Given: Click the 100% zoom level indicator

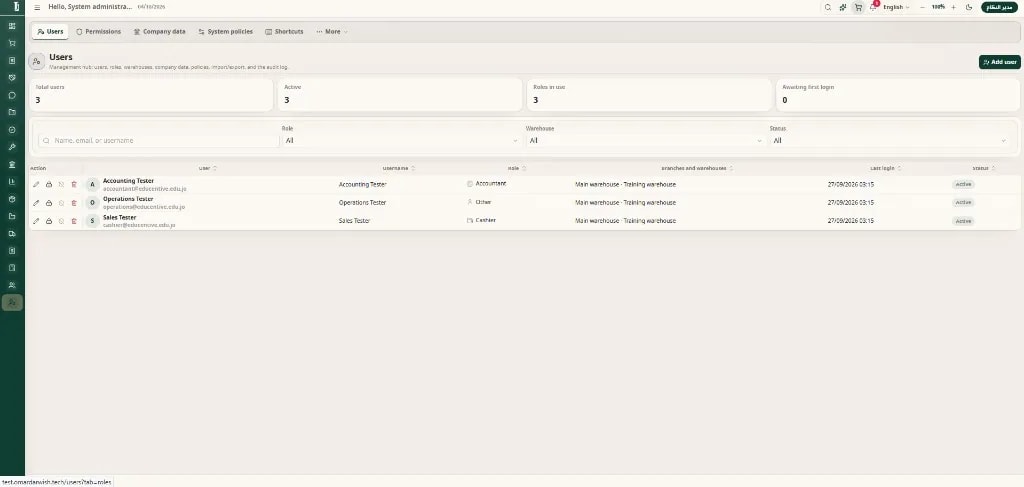Looking at the screenshot, I should coord(938,7).
